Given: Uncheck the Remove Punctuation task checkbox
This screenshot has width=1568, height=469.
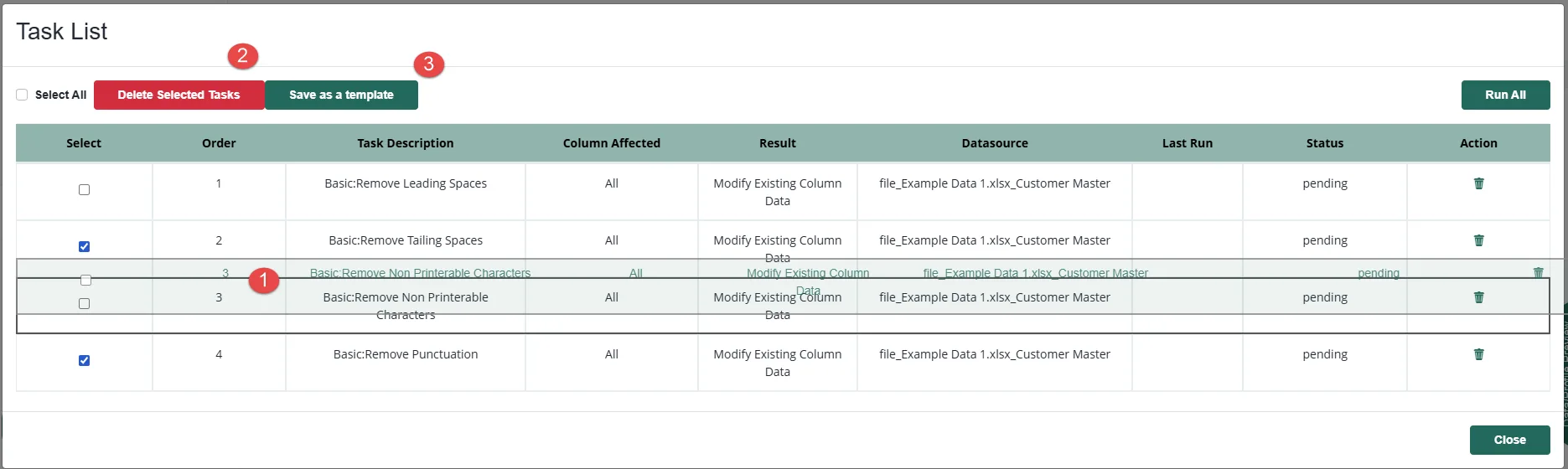Looking at the screenshot, I should point(84,361).
